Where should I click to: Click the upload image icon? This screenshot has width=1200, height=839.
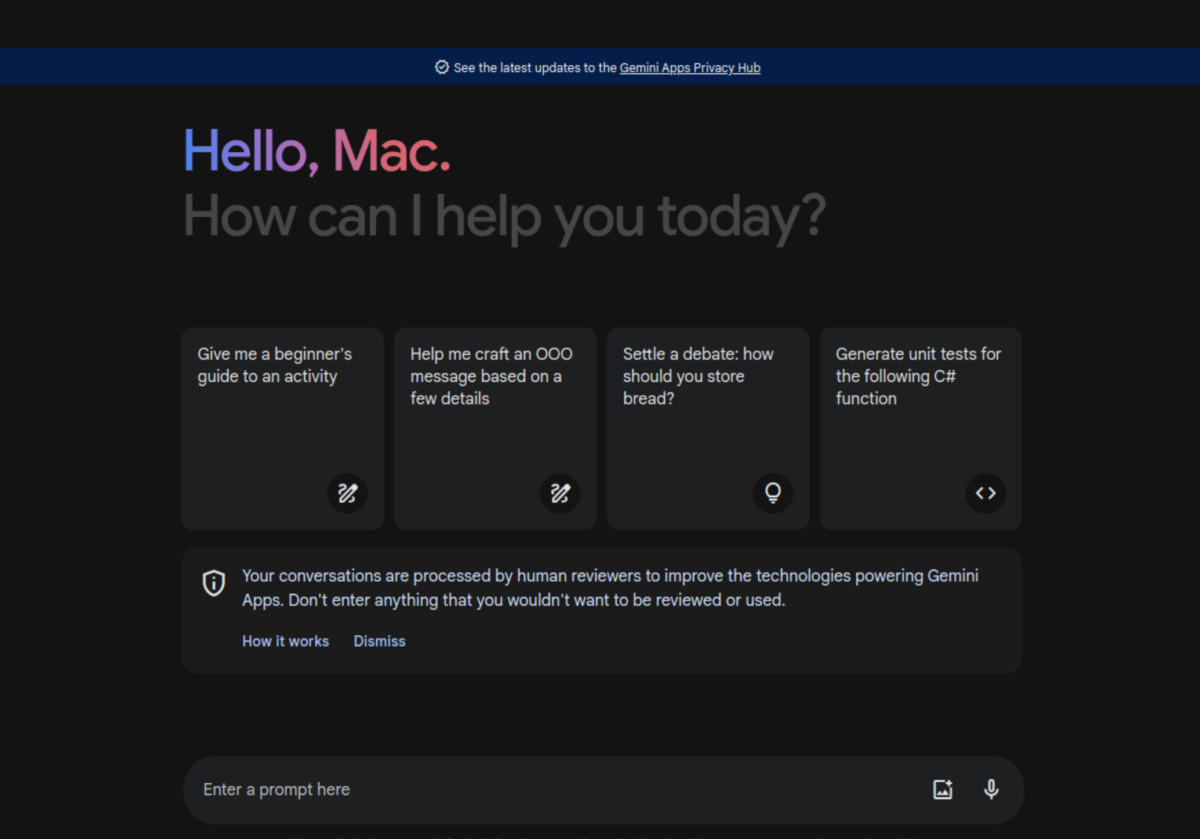click(943, 789)
